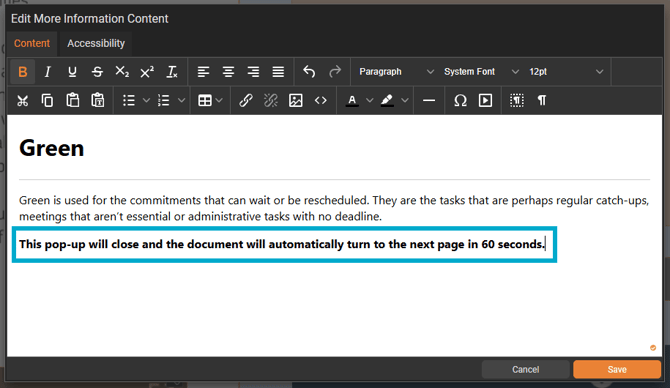
Task: Undo the last edit
Action: (309, 72)
